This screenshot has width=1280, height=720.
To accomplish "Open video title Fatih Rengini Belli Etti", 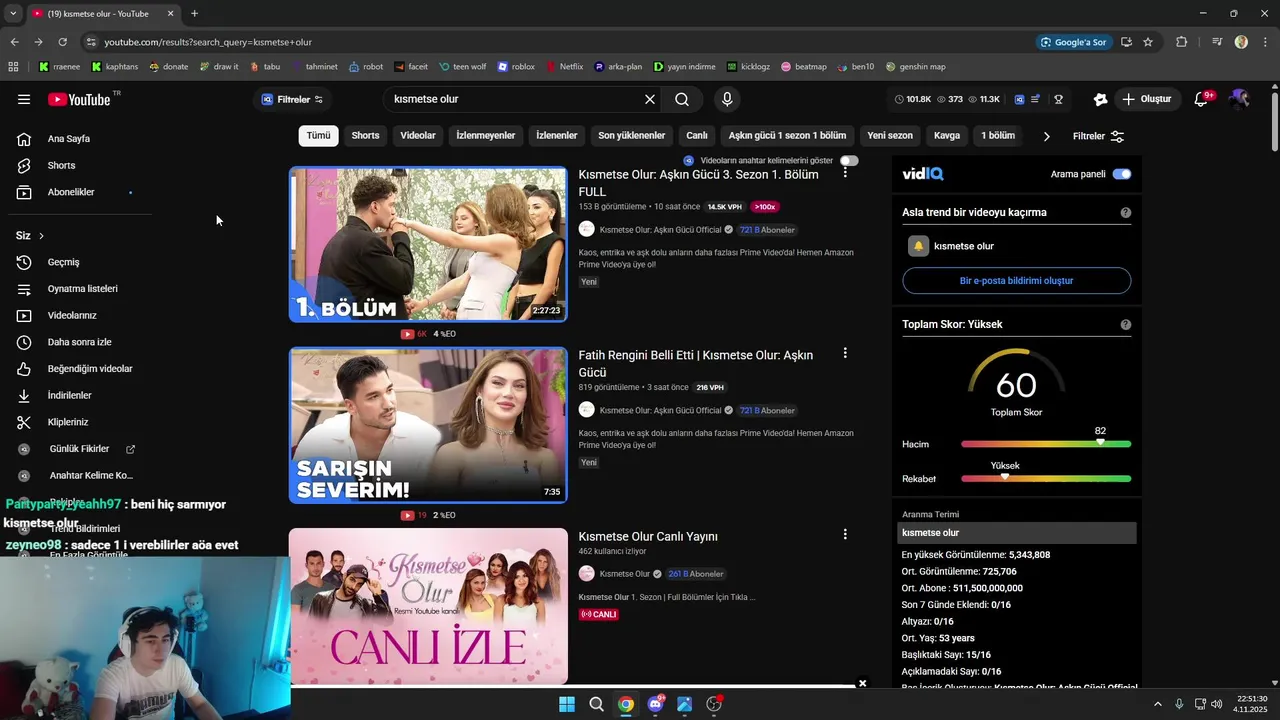I will pos(695,363).
